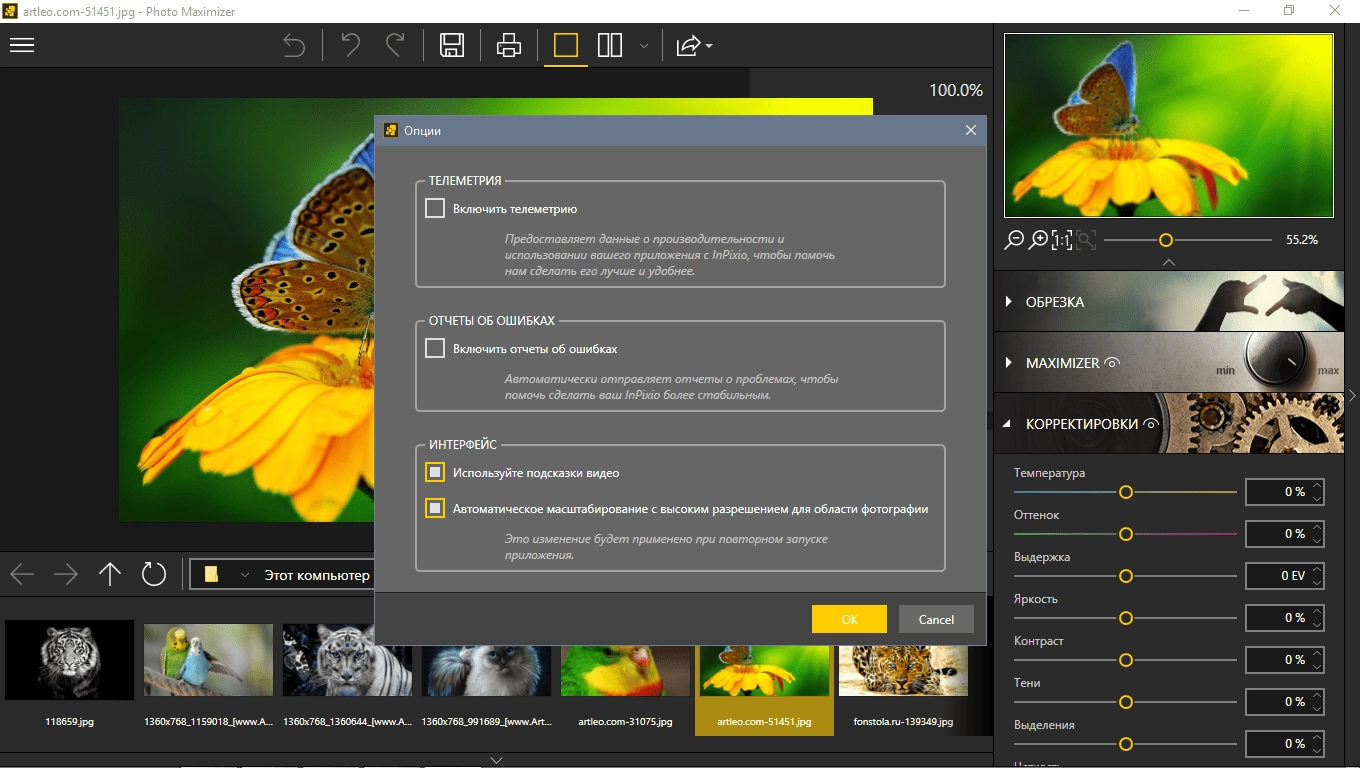Select thumbnail artleo.com-31075.jpg
The width and height of the screenshot is (1360, 768).
click(625, 690)
